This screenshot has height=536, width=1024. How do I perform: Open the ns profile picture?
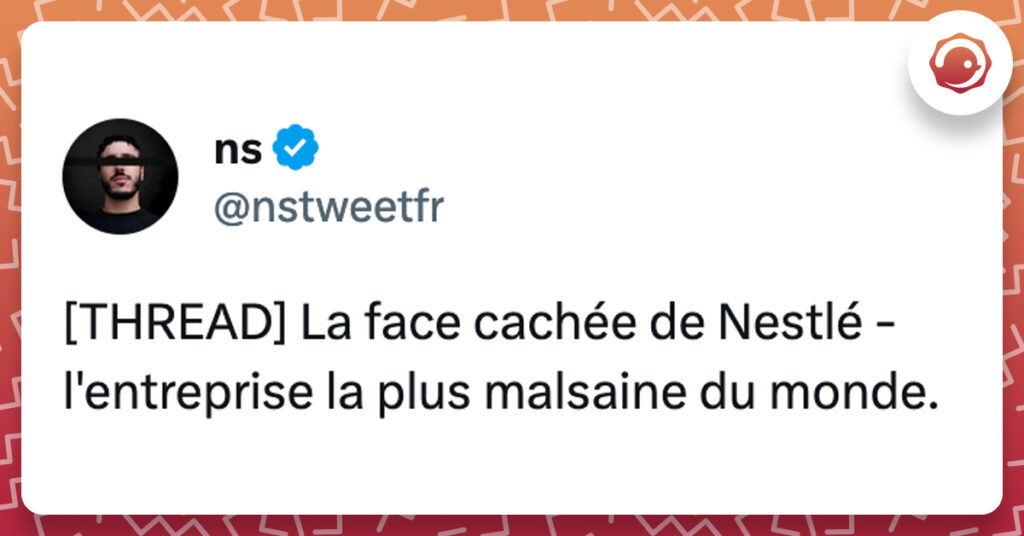click(x=120, y=177)
